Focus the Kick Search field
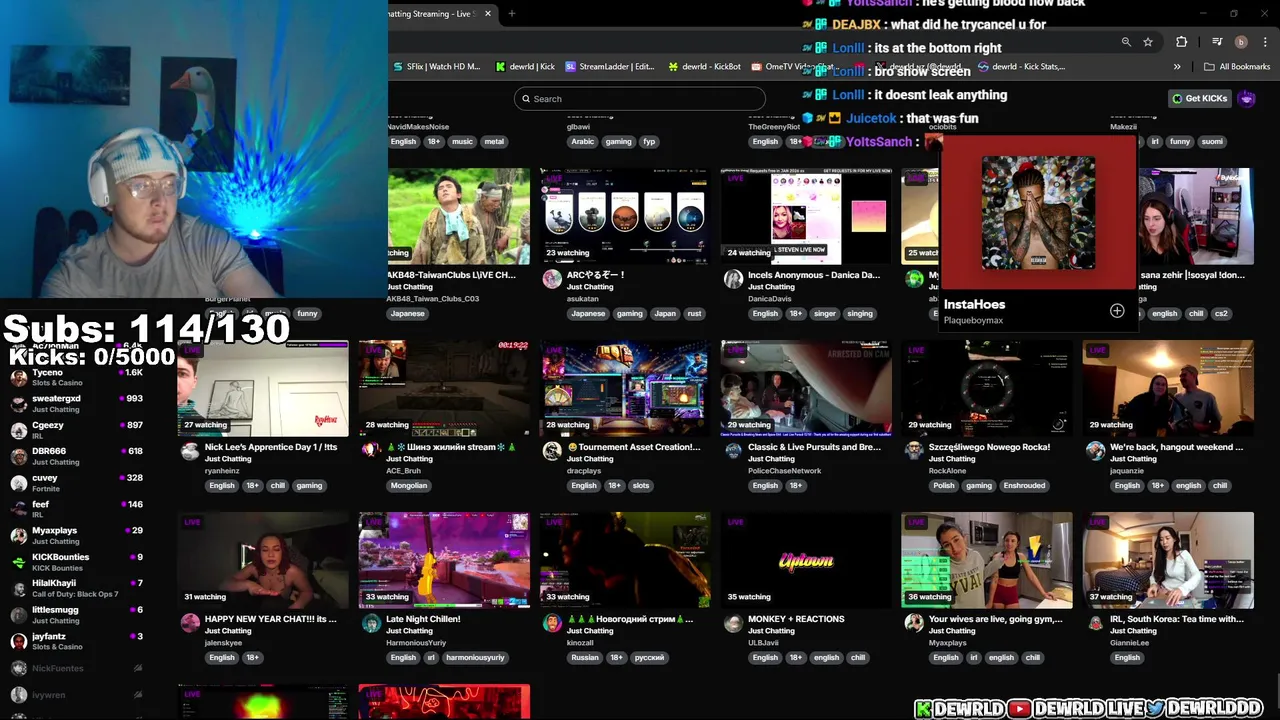Viewport: 1280px width, 720px height. point(640,99)
